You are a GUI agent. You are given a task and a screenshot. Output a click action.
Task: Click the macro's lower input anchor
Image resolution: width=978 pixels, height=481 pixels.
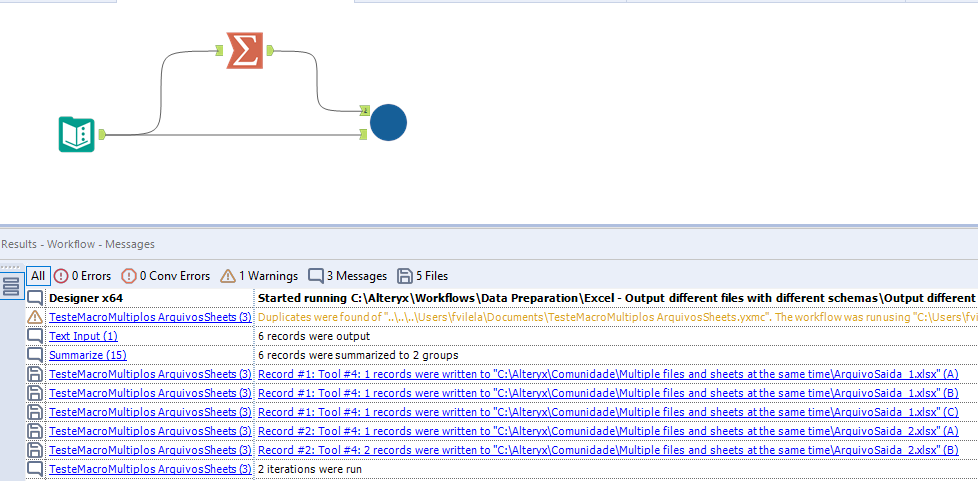tap(363, 134)
